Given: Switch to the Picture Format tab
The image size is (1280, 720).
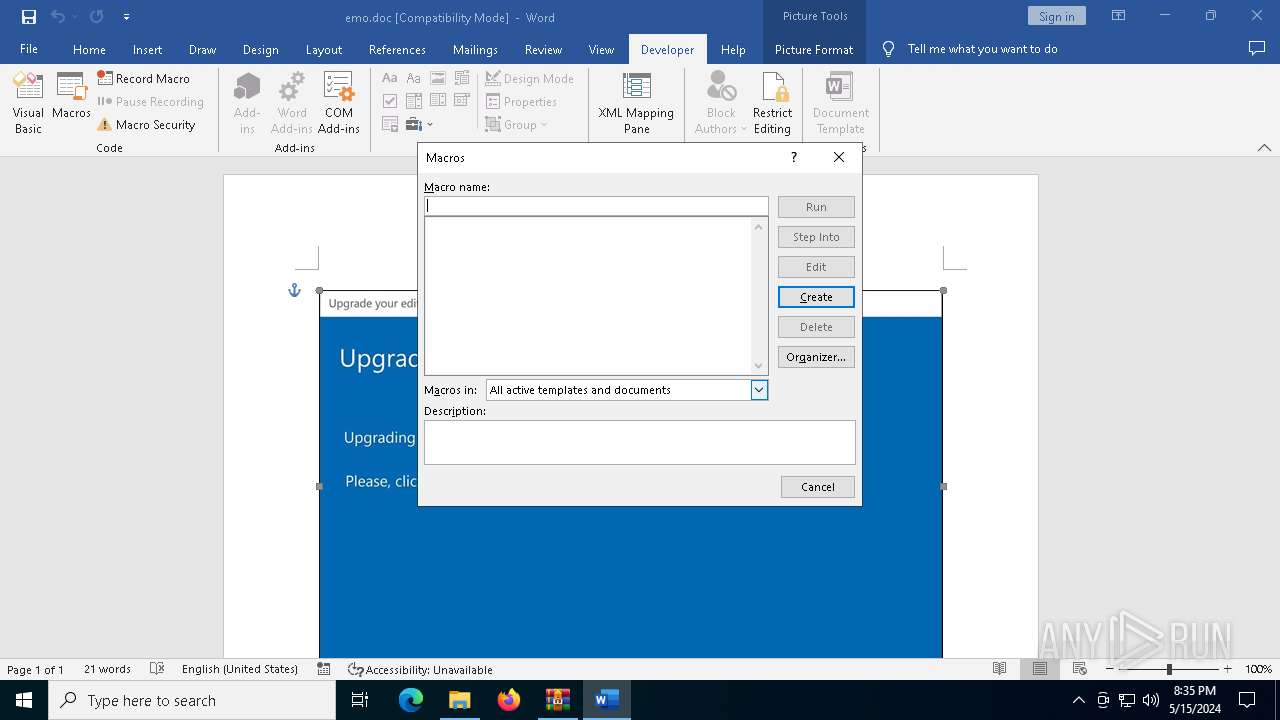Looking at the screenshot, I should point(814,49).
